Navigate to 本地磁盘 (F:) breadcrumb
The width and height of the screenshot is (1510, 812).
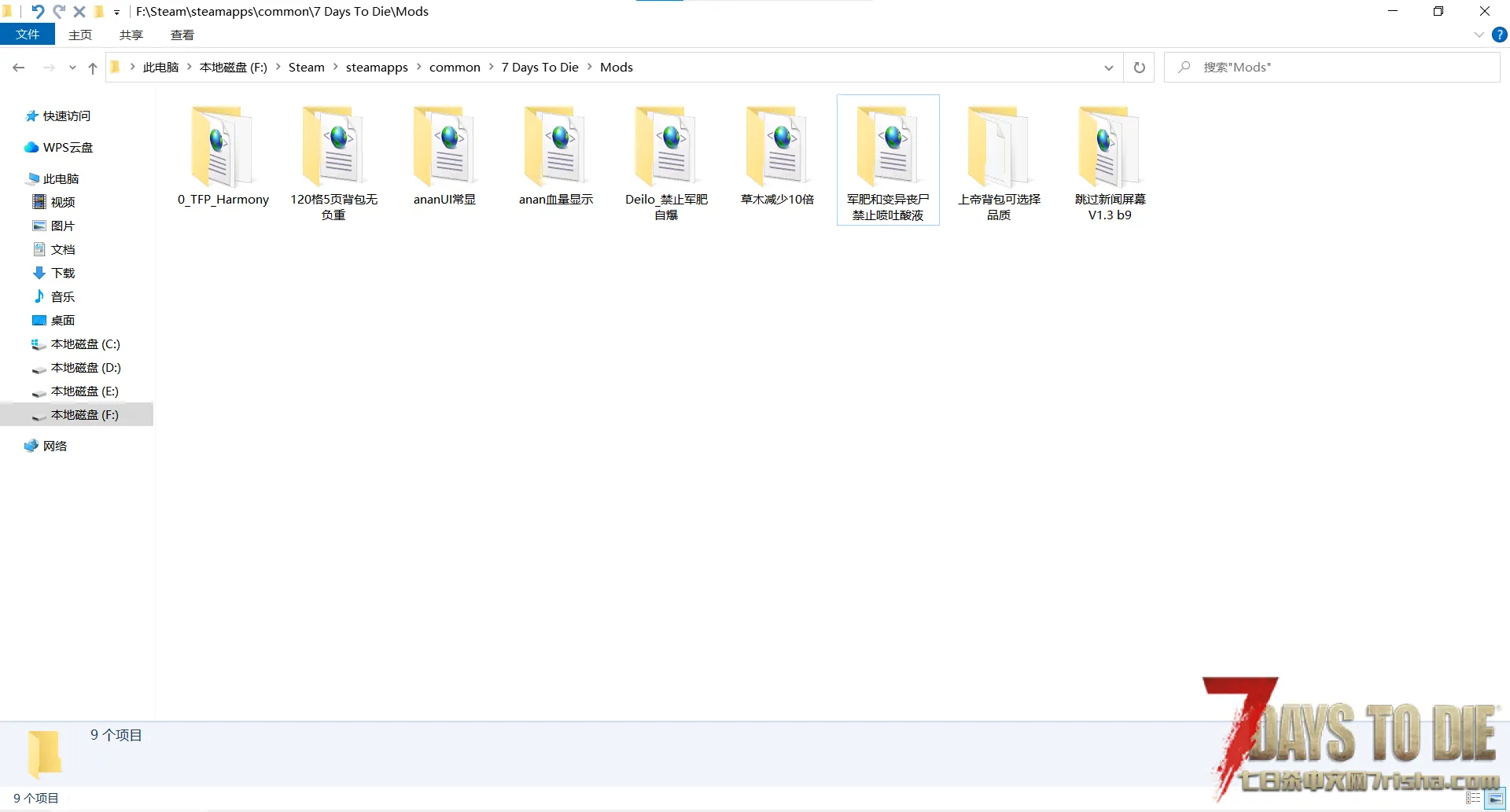233,67
